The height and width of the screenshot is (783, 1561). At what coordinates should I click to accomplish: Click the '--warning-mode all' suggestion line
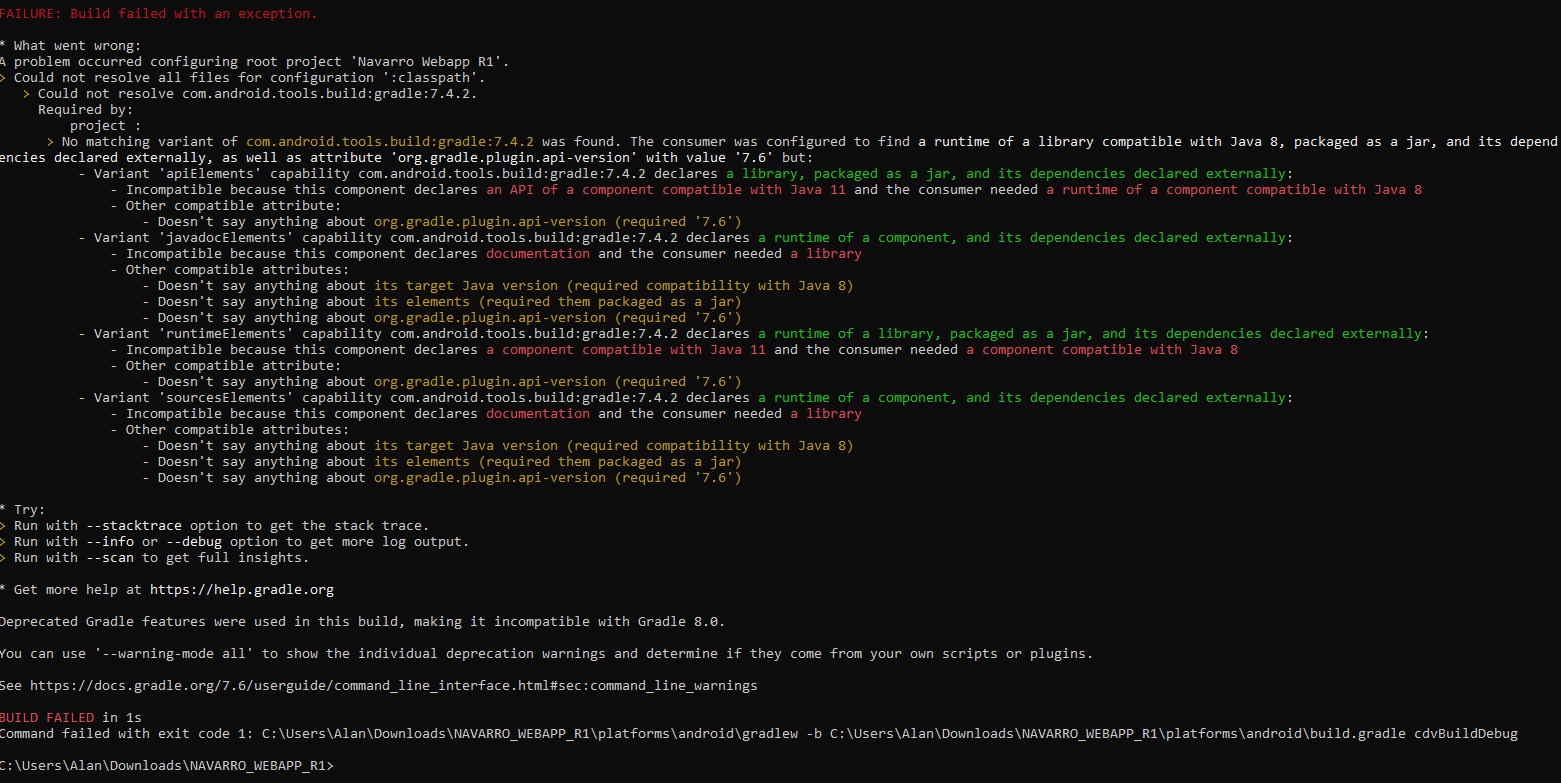click(547, 654)
